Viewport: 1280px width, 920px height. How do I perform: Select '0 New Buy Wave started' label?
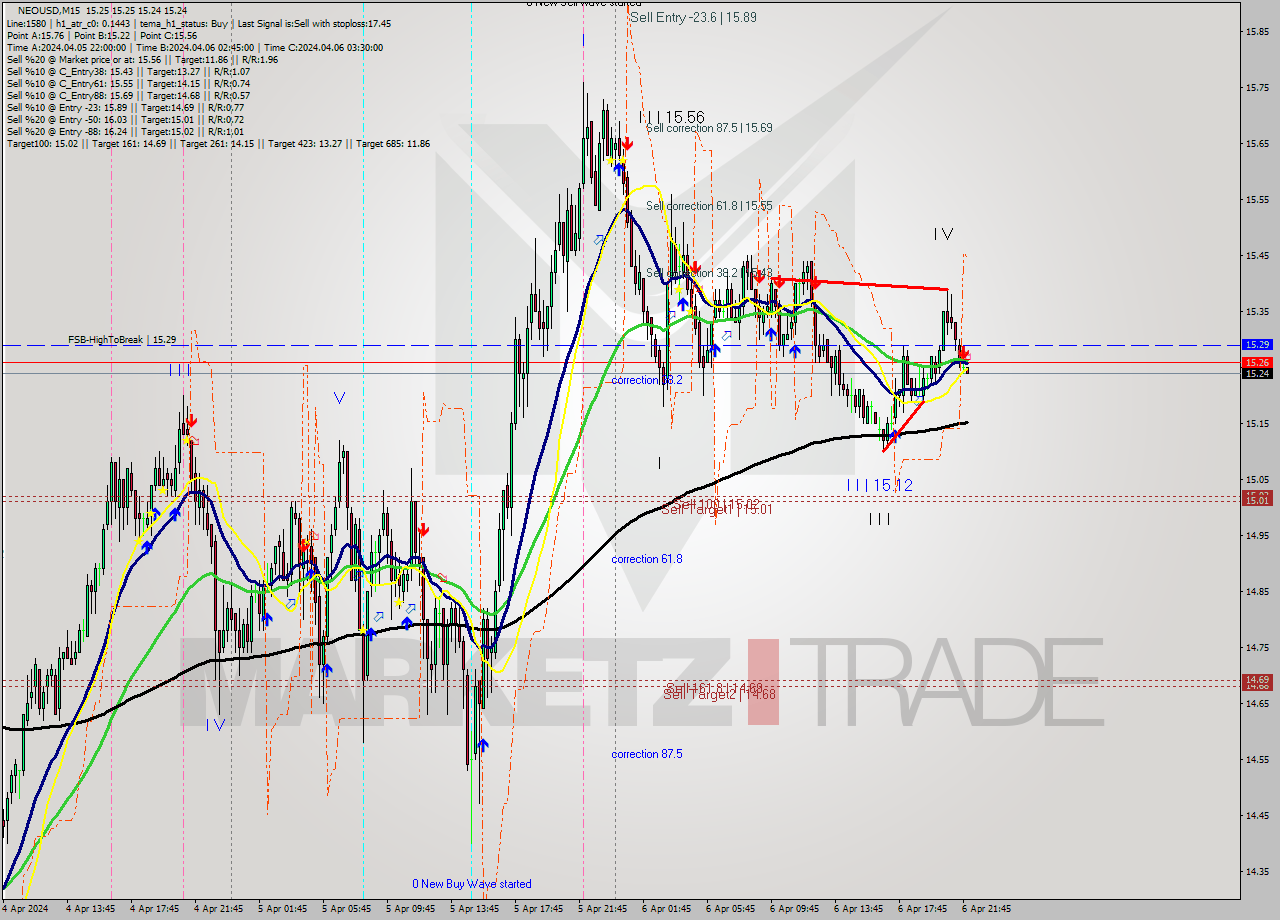coord(472,884)
